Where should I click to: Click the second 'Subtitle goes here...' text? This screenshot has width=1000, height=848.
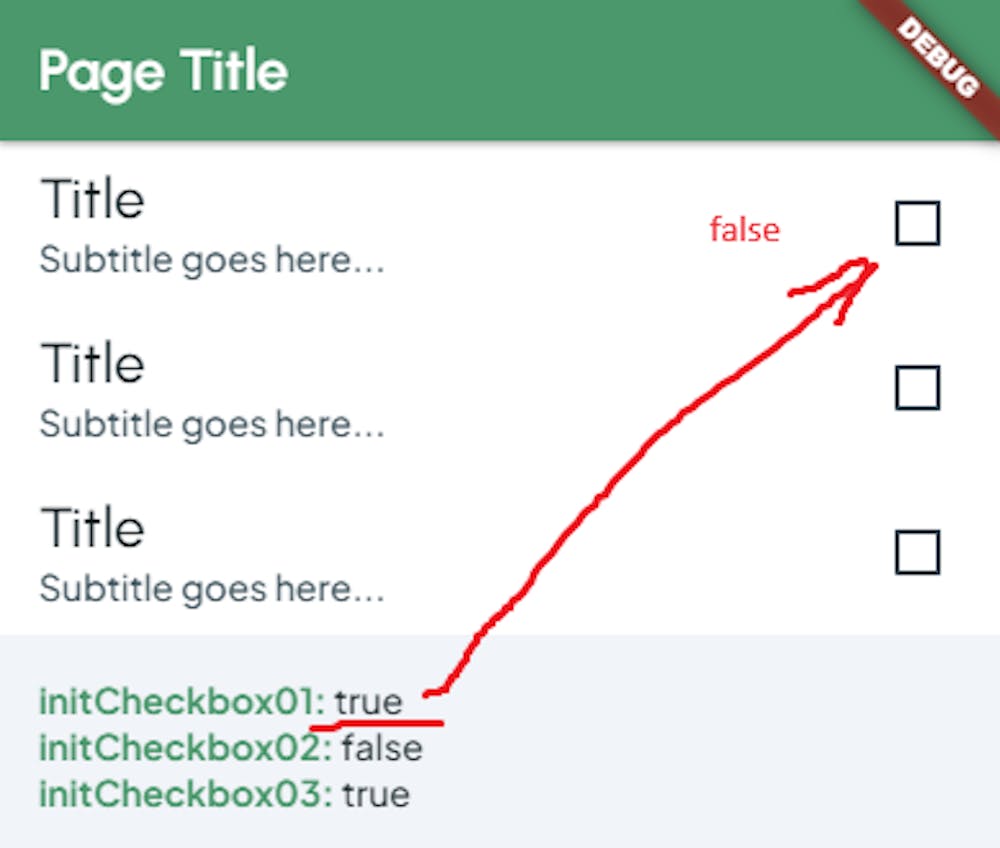click(x=212, y=424)
